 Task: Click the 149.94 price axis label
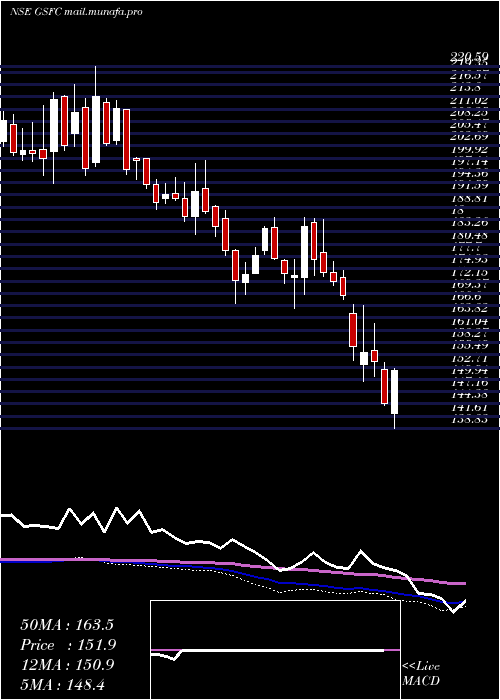469,370
